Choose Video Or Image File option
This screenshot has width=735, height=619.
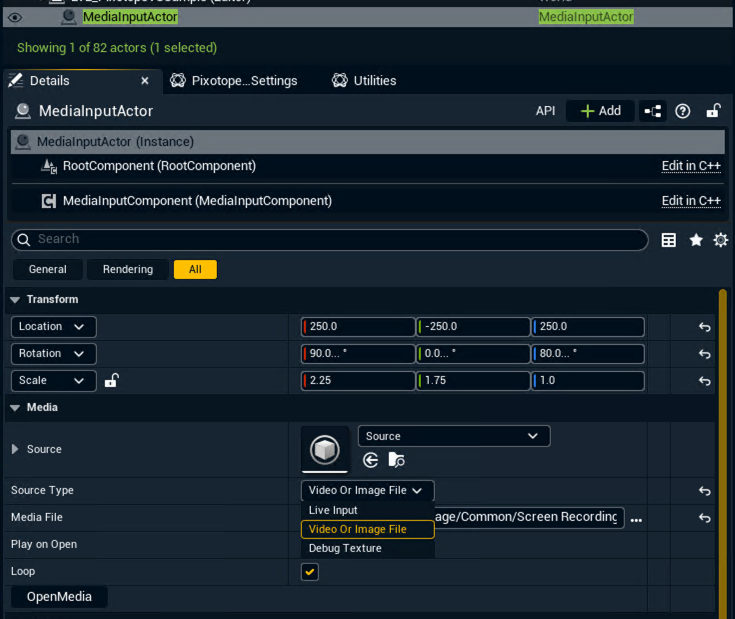tap(368, 530)
